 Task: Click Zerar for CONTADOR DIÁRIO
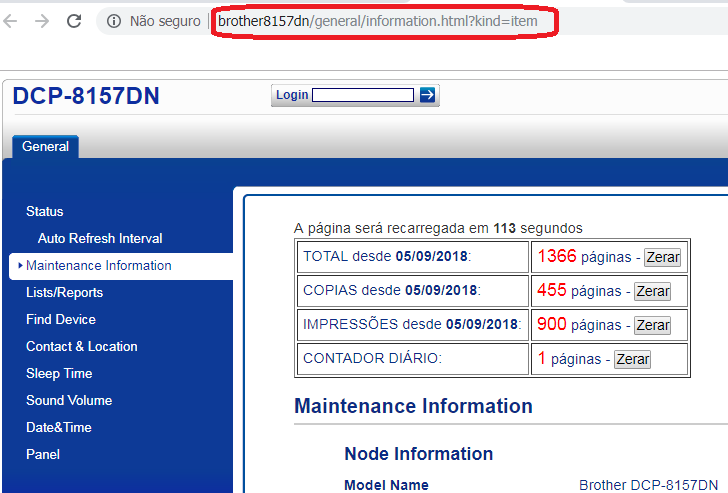(632, 359)
